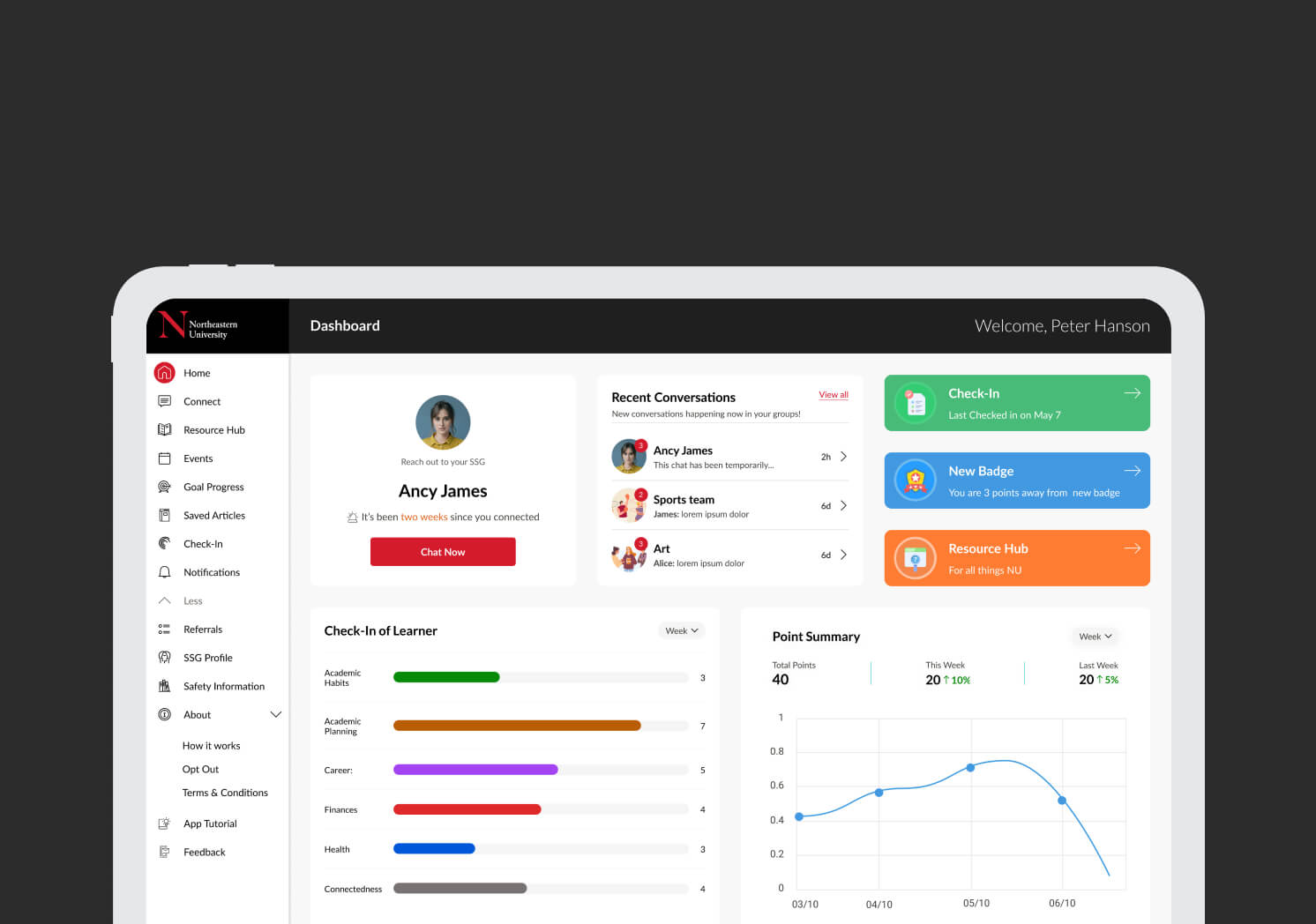Click the Career purple progress bar

pyautogui.click(x=475, y=770)
